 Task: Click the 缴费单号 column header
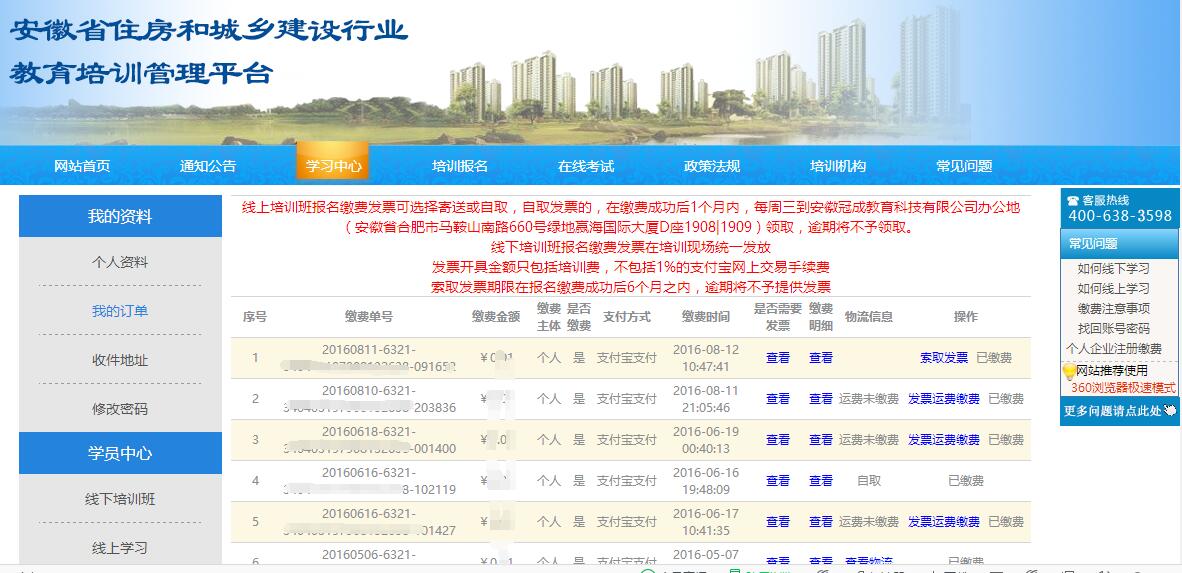click(x=369, y=317)
